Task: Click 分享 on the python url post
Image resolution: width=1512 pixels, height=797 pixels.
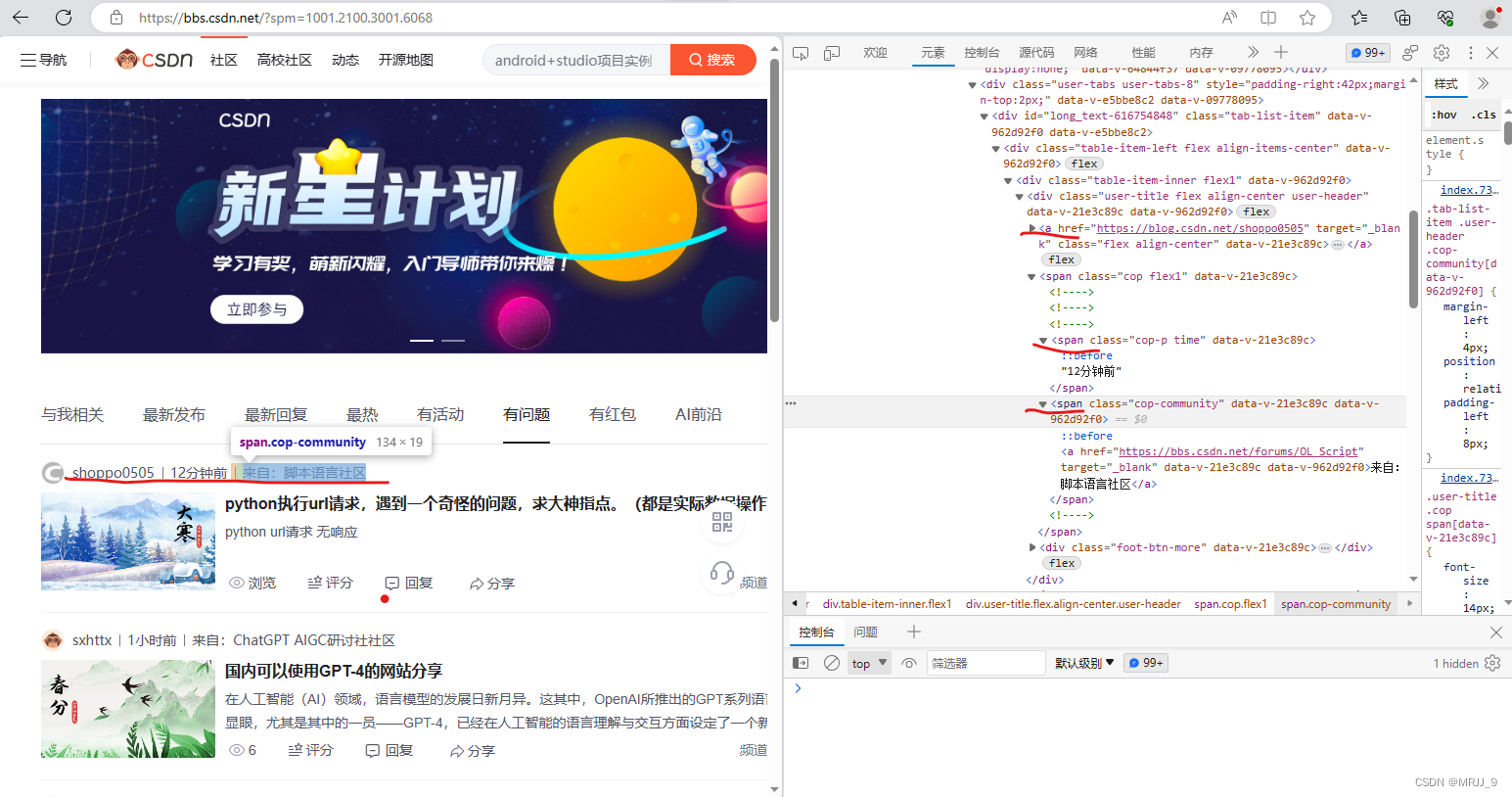Action: pyautogui.click(x=491, y=584)
